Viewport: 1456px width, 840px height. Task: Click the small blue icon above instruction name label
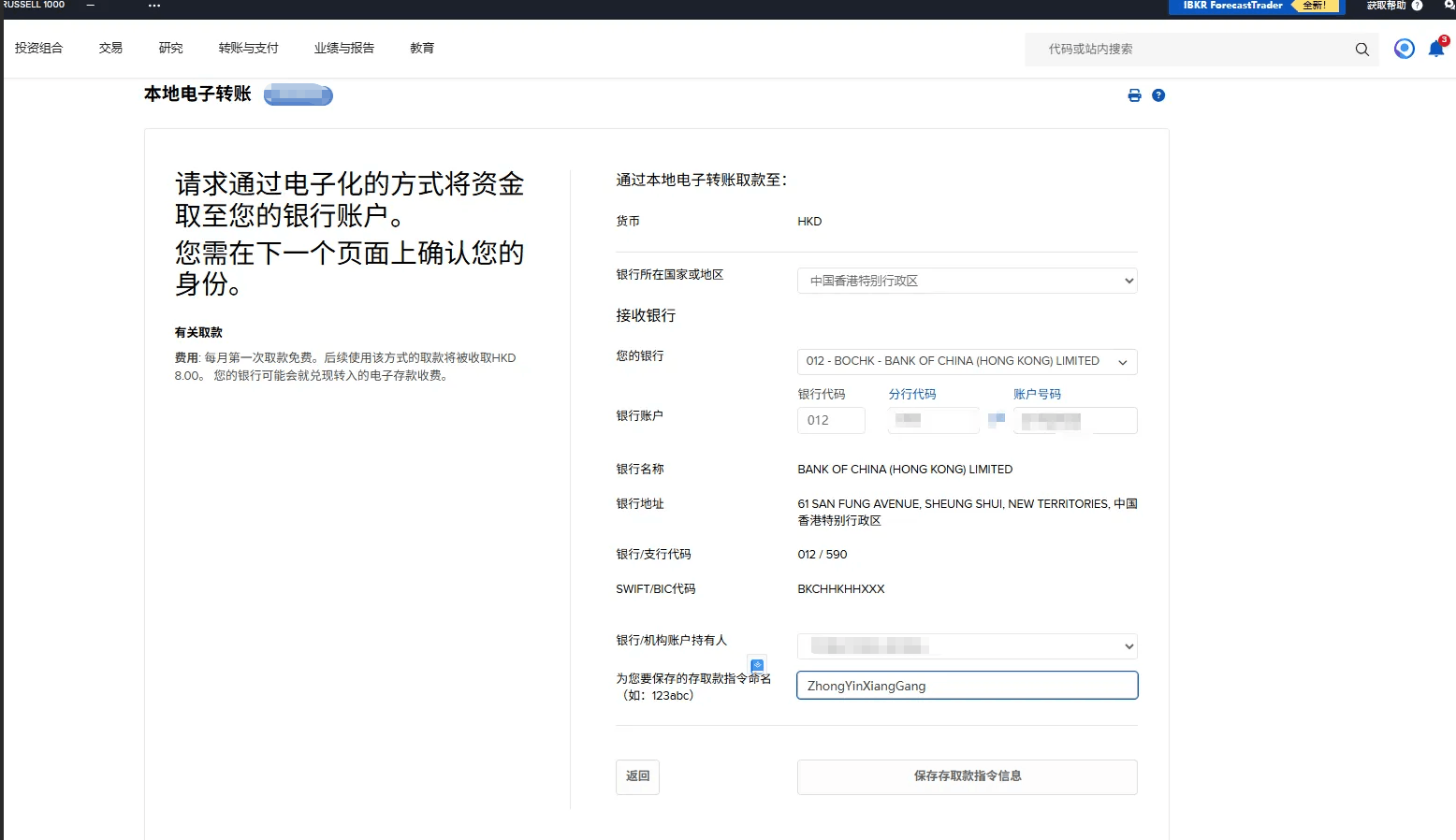[x=757, y=665]
